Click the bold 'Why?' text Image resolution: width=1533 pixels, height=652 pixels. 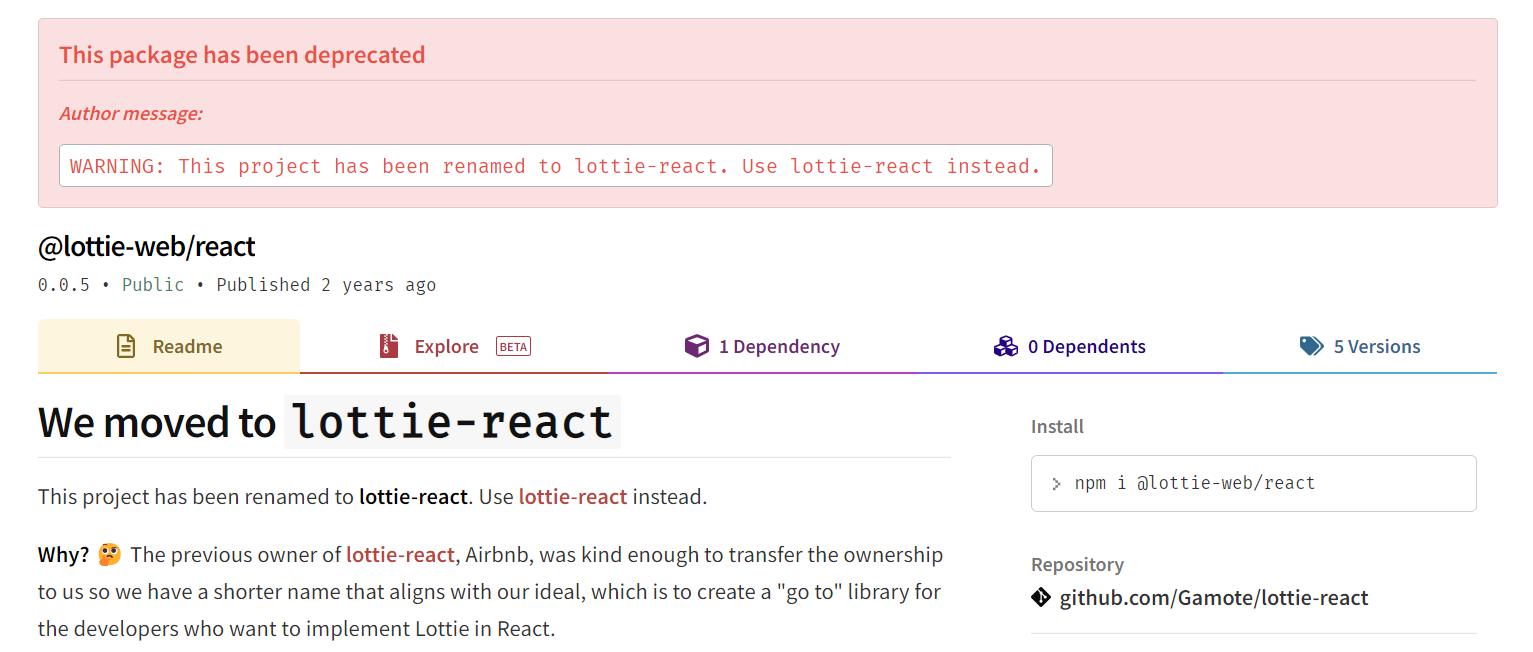pyautogui.click(x=64, y=554)
